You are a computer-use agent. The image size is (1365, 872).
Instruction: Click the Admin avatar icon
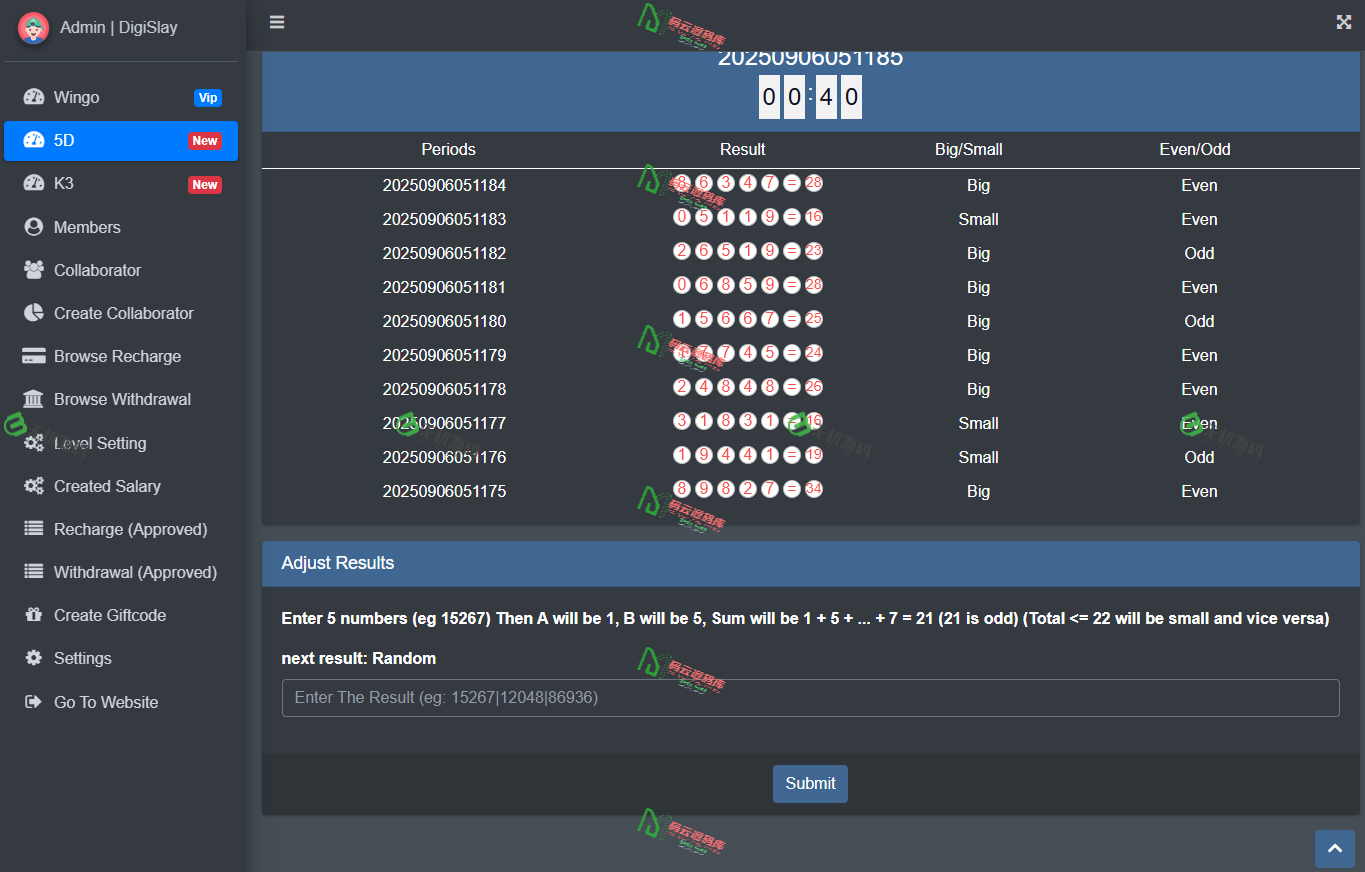34,28
